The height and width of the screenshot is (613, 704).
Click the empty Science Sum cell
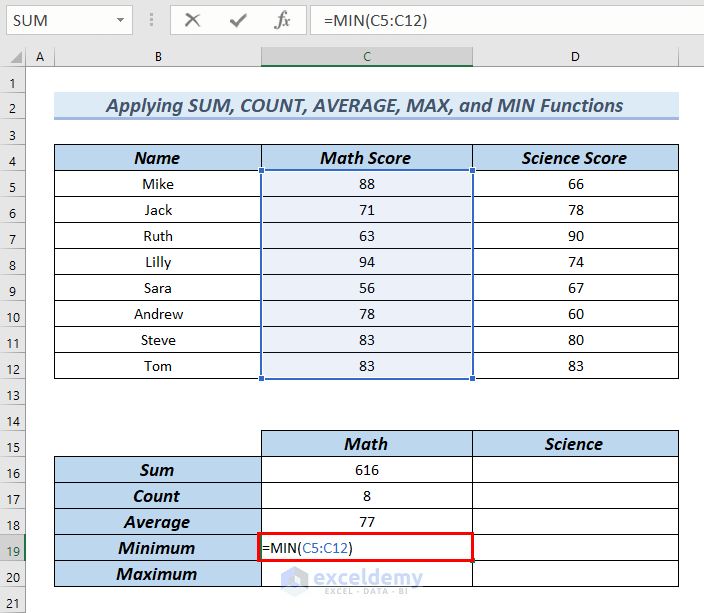[x=575, y=470]
